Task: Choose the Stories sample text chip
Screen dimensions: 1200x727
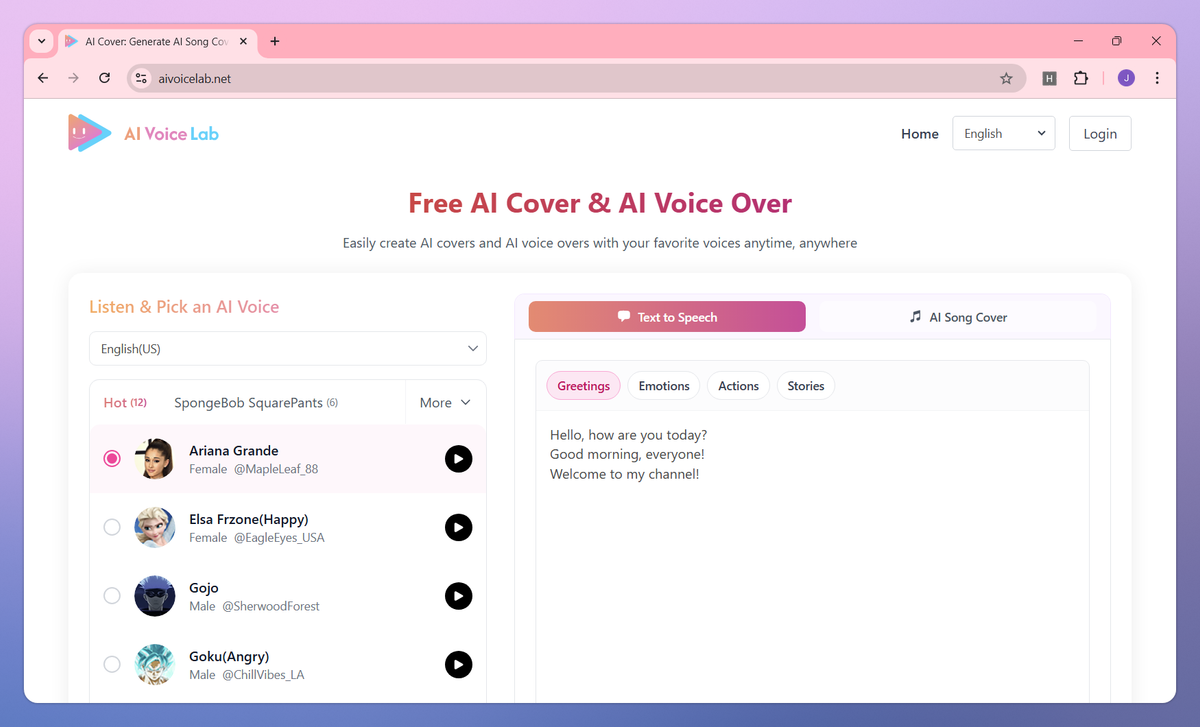Action: click(x=806, y=386)
